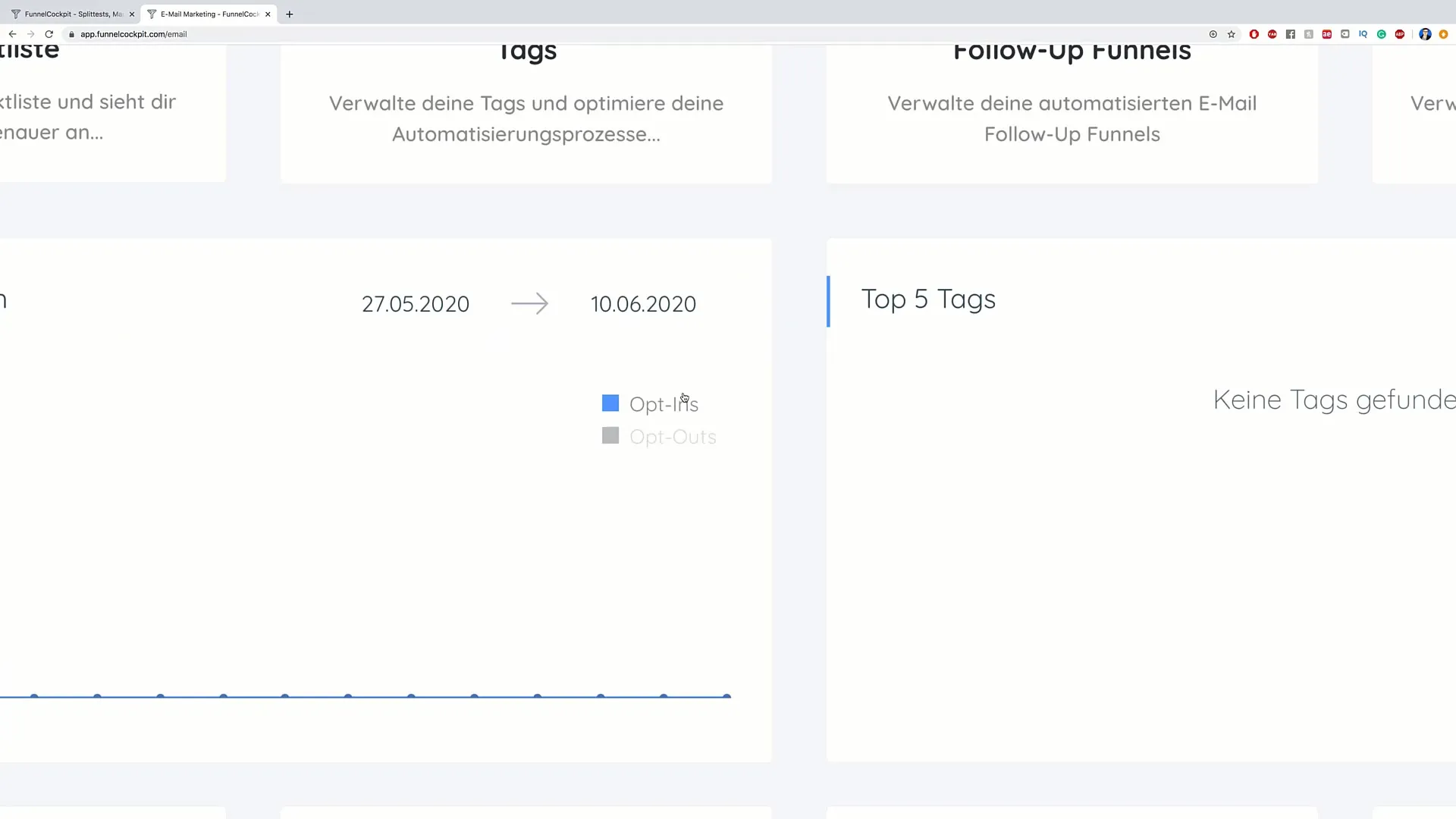Click the end date 10.06.2020
The width and height of the screenshot is (1456, 819).
tap(643, 304)
